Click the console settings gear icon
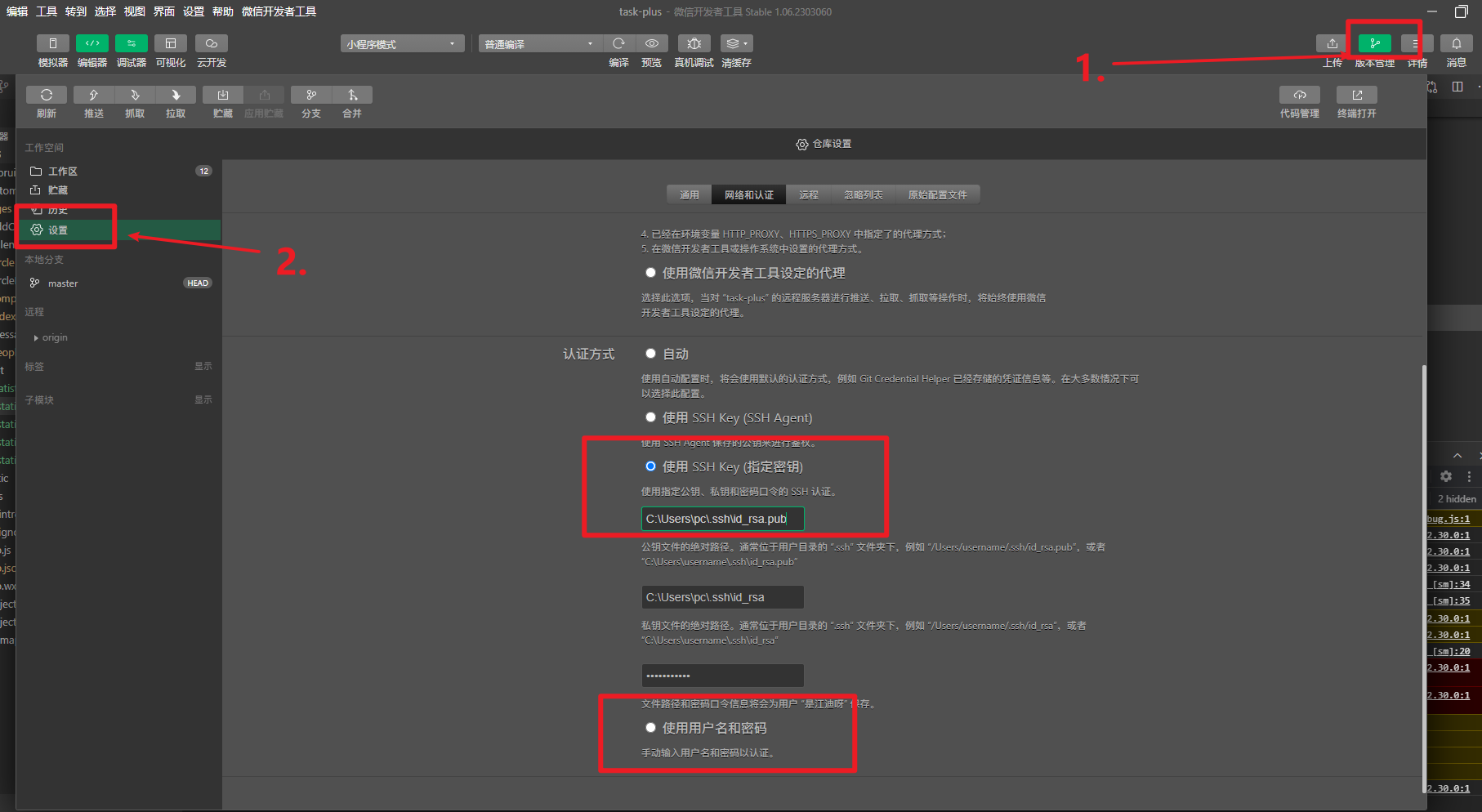1482x812 pixels. tap(1446, 476)
